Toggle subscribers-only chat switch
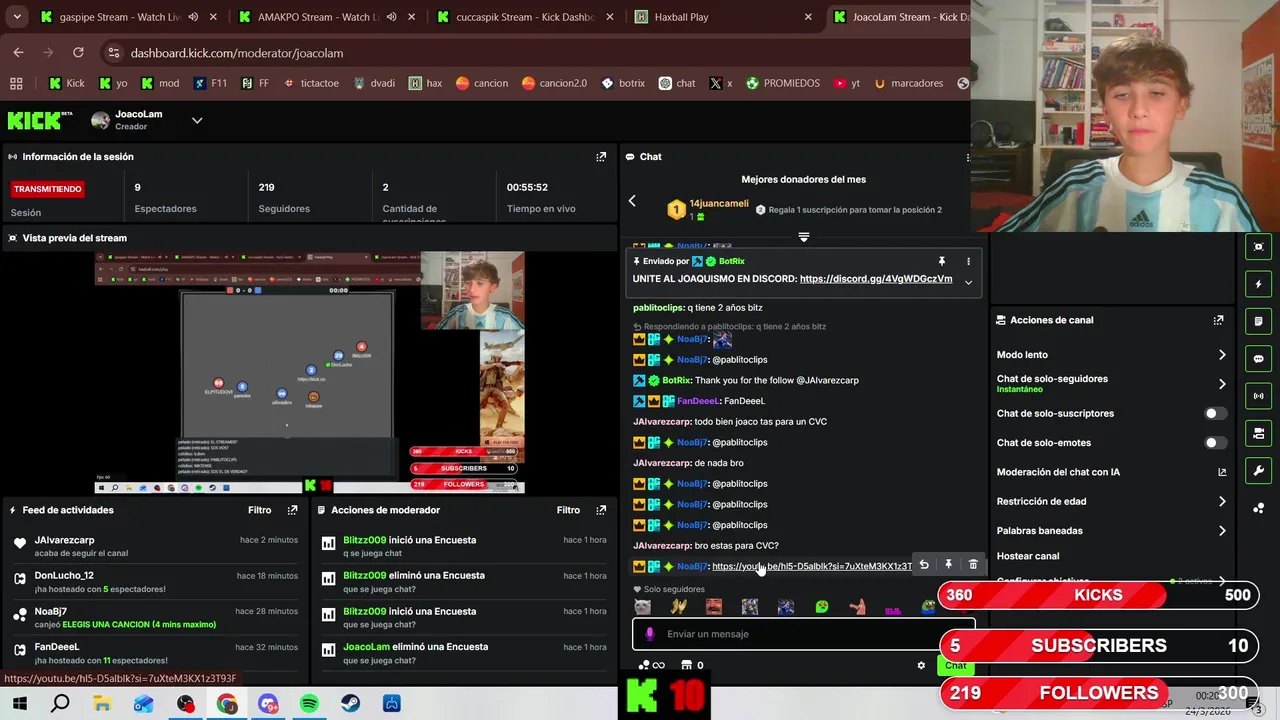Image resolution: width=1280 pixels, height=720 pixels. (x=1214, y=413)
